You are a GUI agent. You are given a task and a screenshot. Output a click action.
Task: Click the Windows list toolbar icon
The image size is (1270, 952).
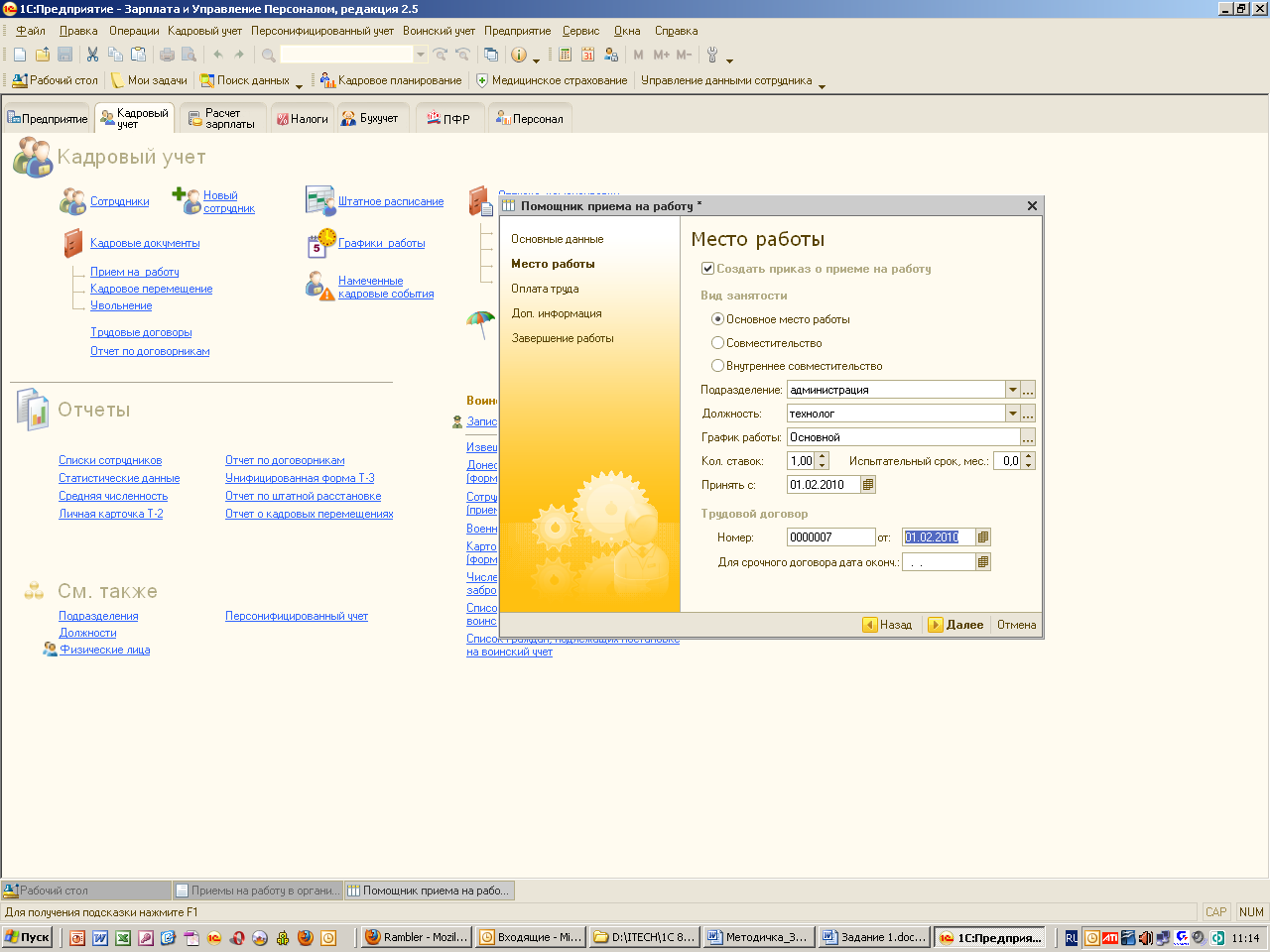tap(491, 55)
